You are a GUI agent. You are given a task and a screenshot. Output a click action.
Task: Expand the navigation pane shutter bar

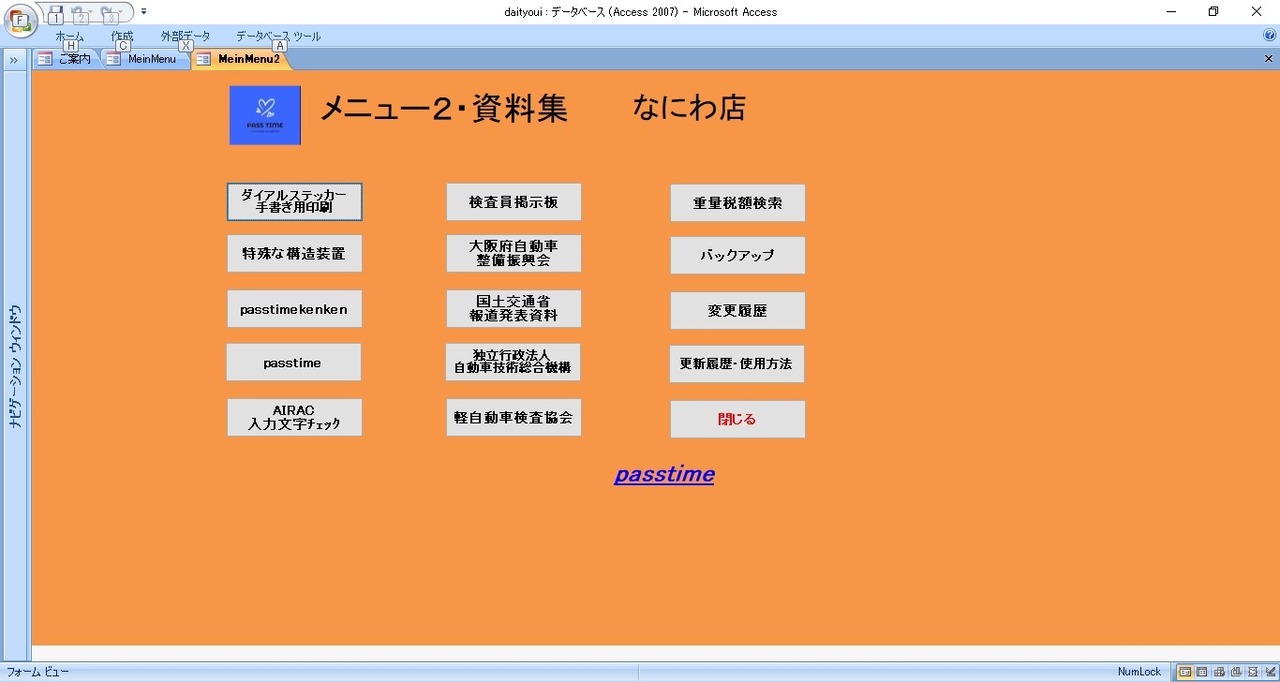pyautogui.click(x=15, y=59)
